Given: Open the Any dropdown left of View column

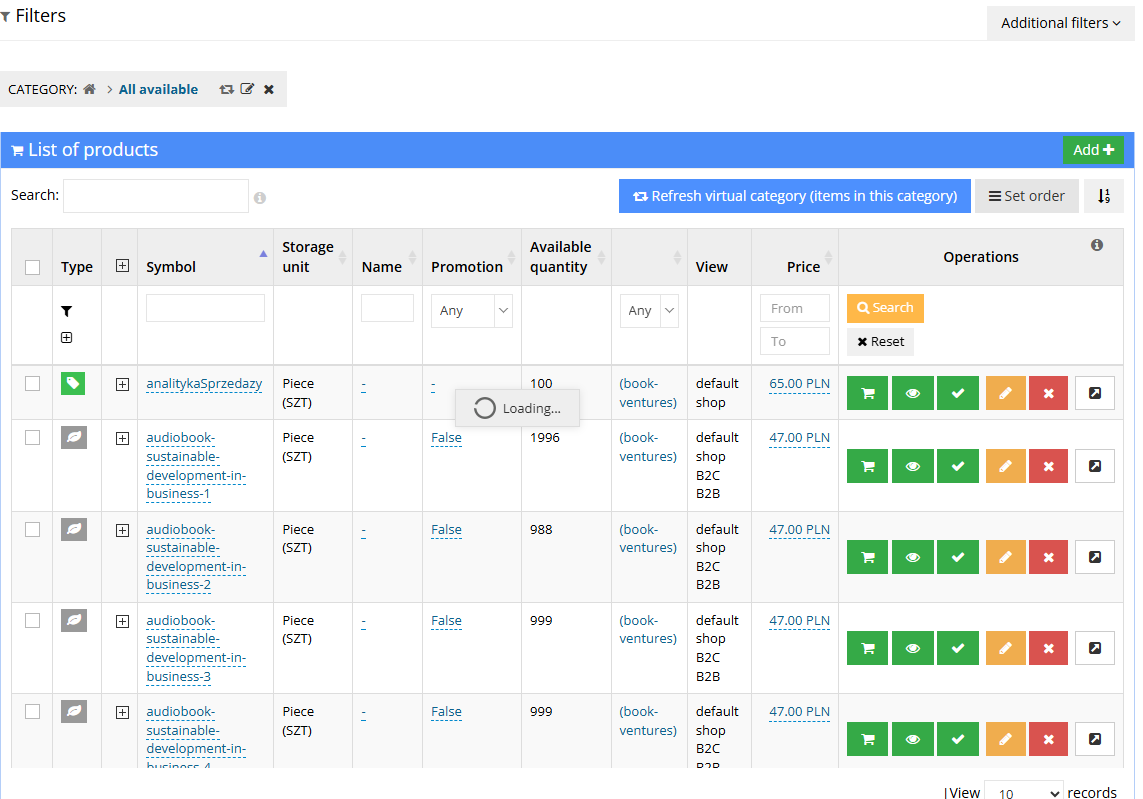Looking at the screenshot, I should [649, 311].
